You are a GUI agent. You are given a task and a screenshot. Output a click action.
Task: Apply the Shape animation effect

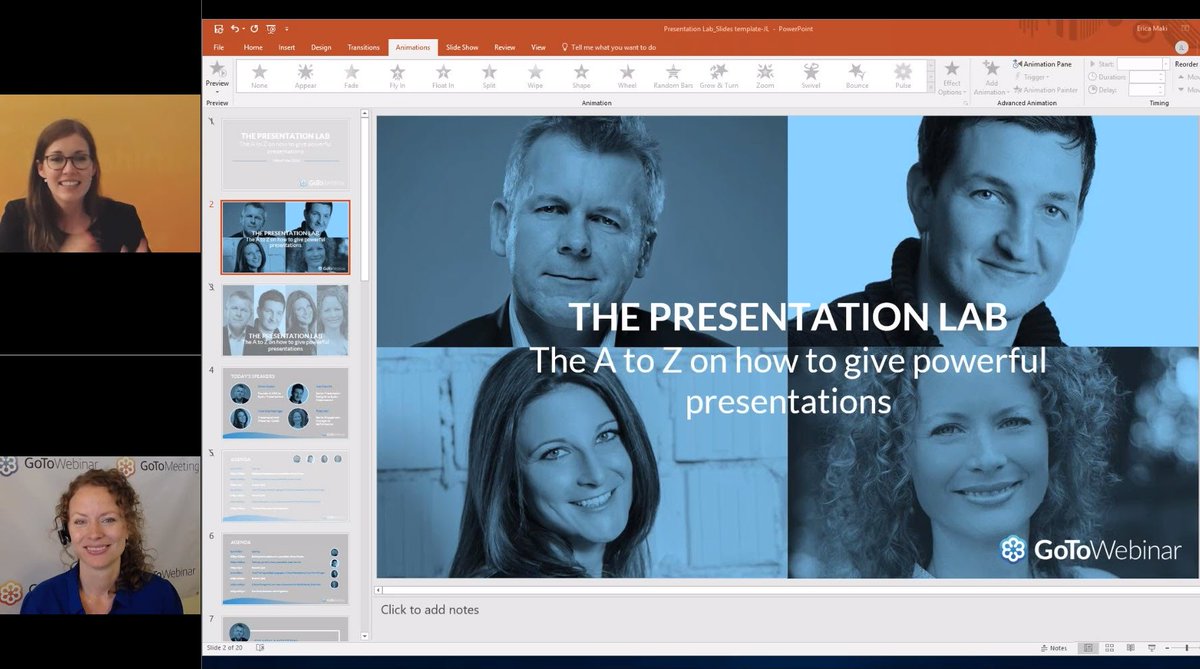tap(581, 76)
